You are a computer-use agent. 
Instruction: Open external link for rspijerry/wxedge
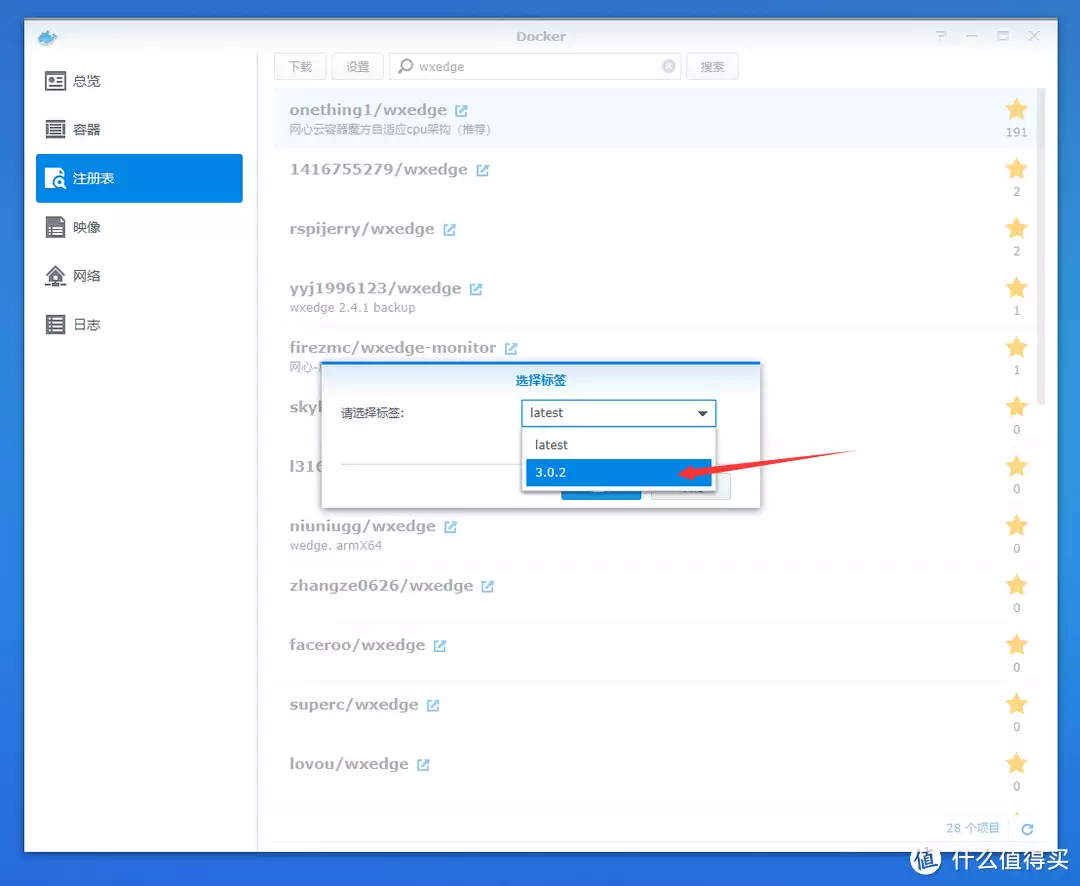450,229
